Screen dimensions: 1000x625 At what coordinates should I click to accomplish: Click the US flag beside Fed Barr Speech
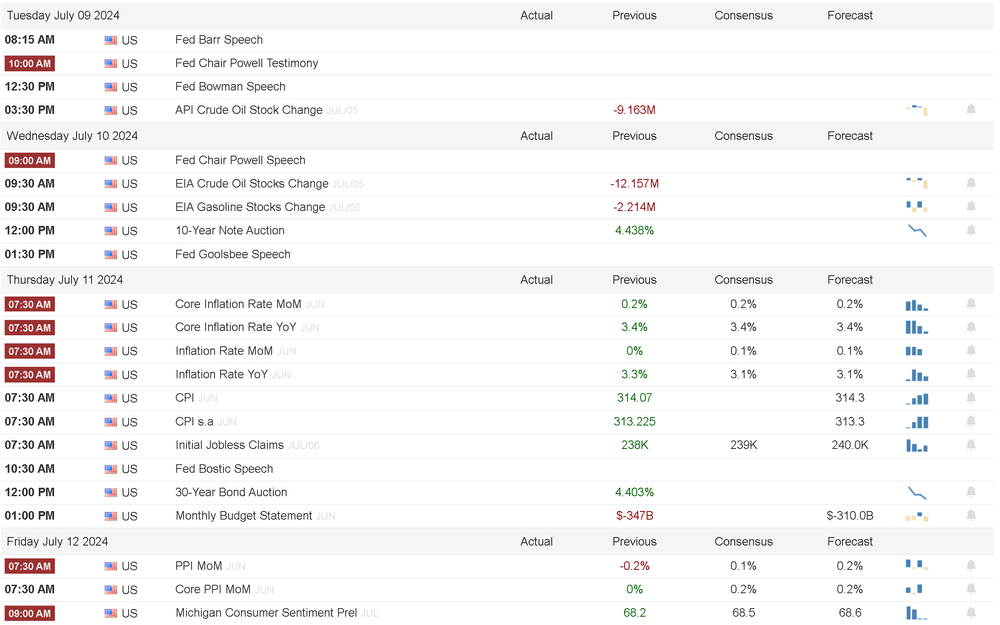111,40
